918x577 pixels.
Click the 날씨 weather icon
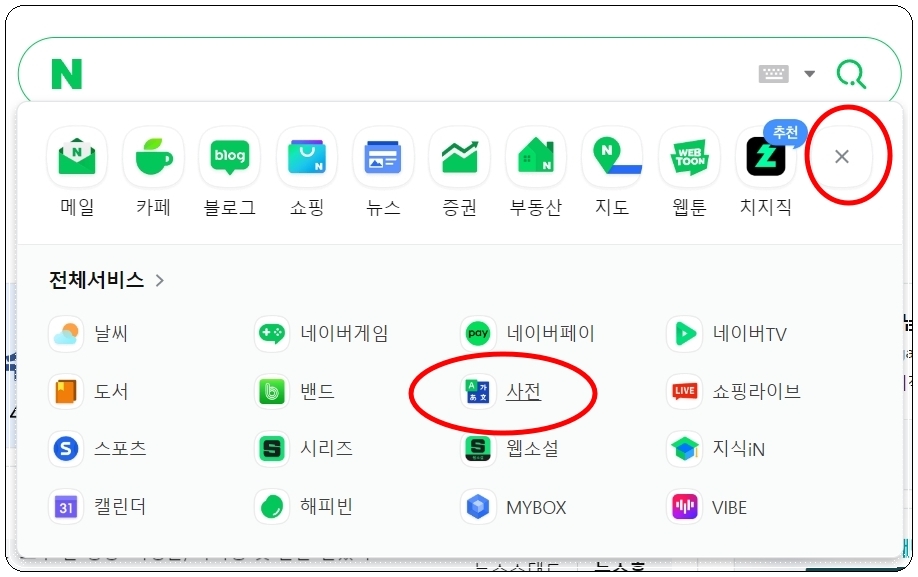(x=66, y=334)
